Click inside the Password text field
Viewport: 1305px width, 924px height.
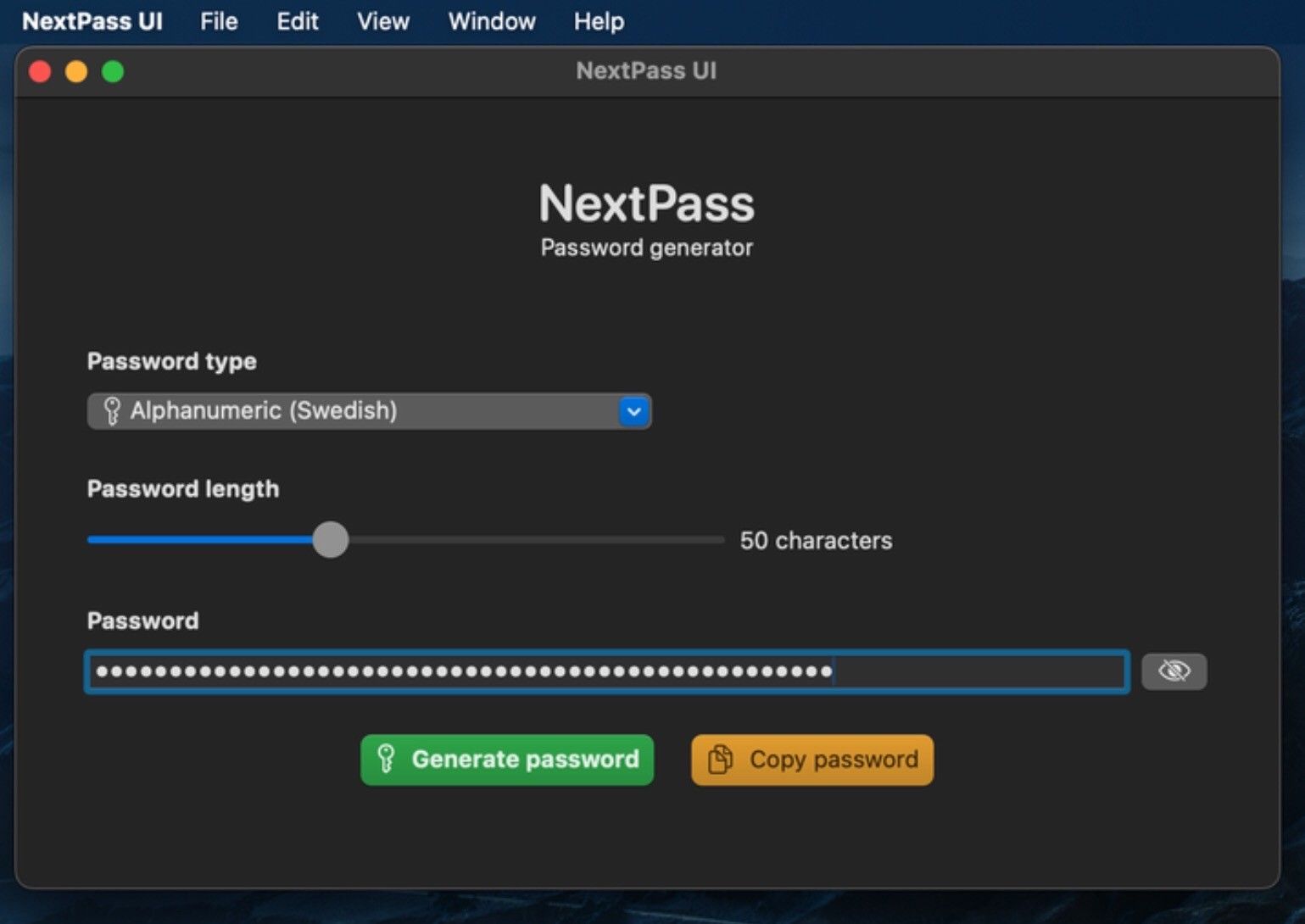coord(606,671)
